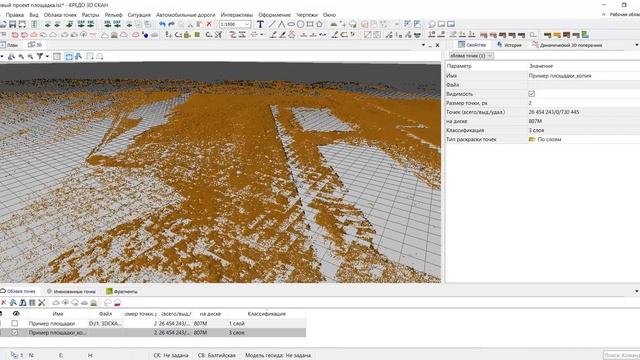Open the Автомобильные дороги menu

click(x=185, y=15)
